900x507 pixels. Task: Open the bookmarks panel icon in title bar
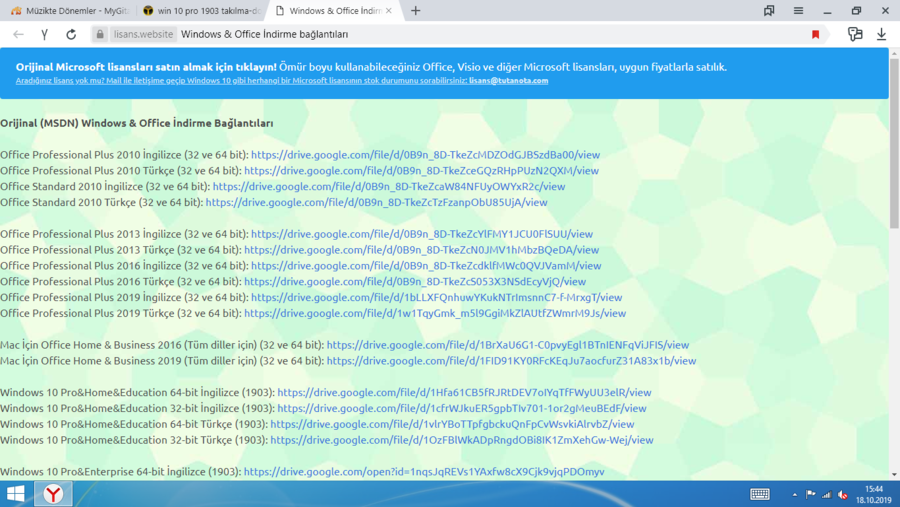[769, 10]
